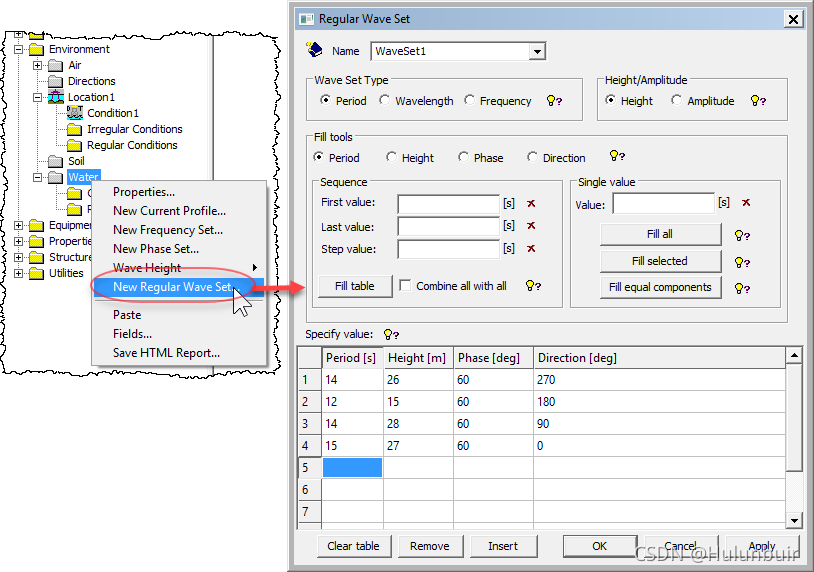
Task: Select the highlighted Period cell in row 5
Action: [352, 468]
